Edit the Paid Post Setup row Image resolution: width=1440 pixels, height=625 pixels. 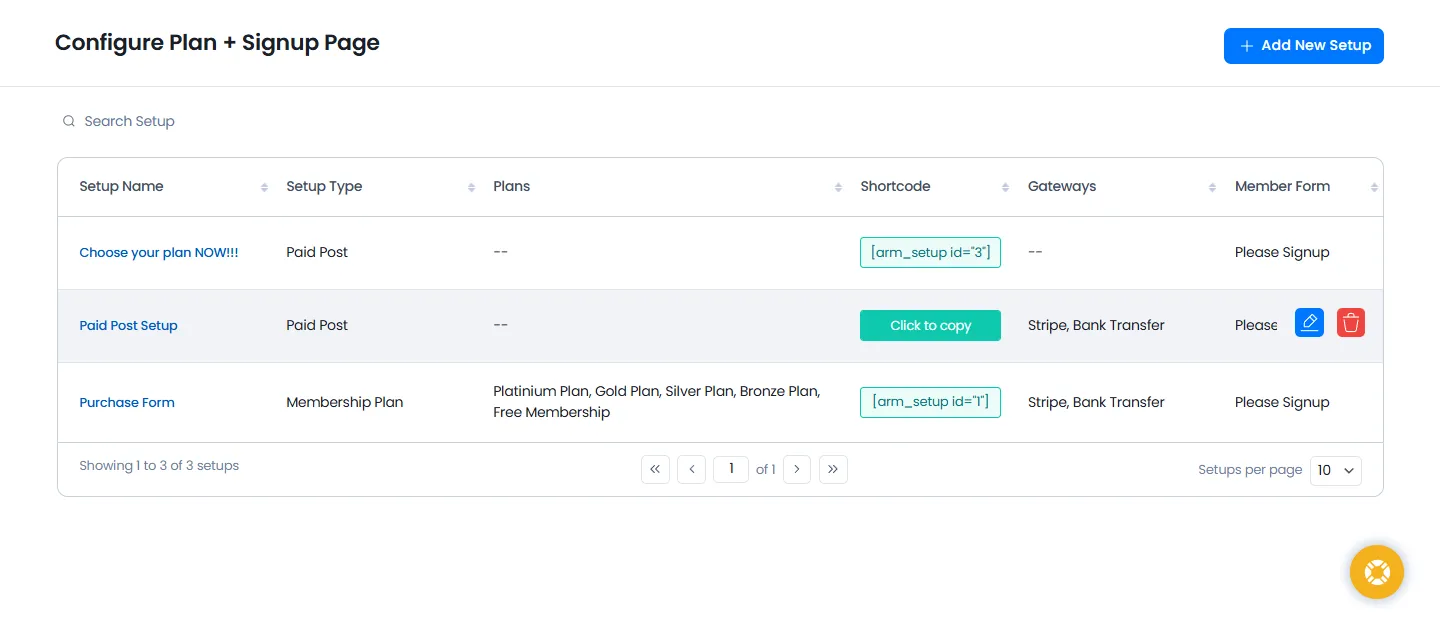1309,323
